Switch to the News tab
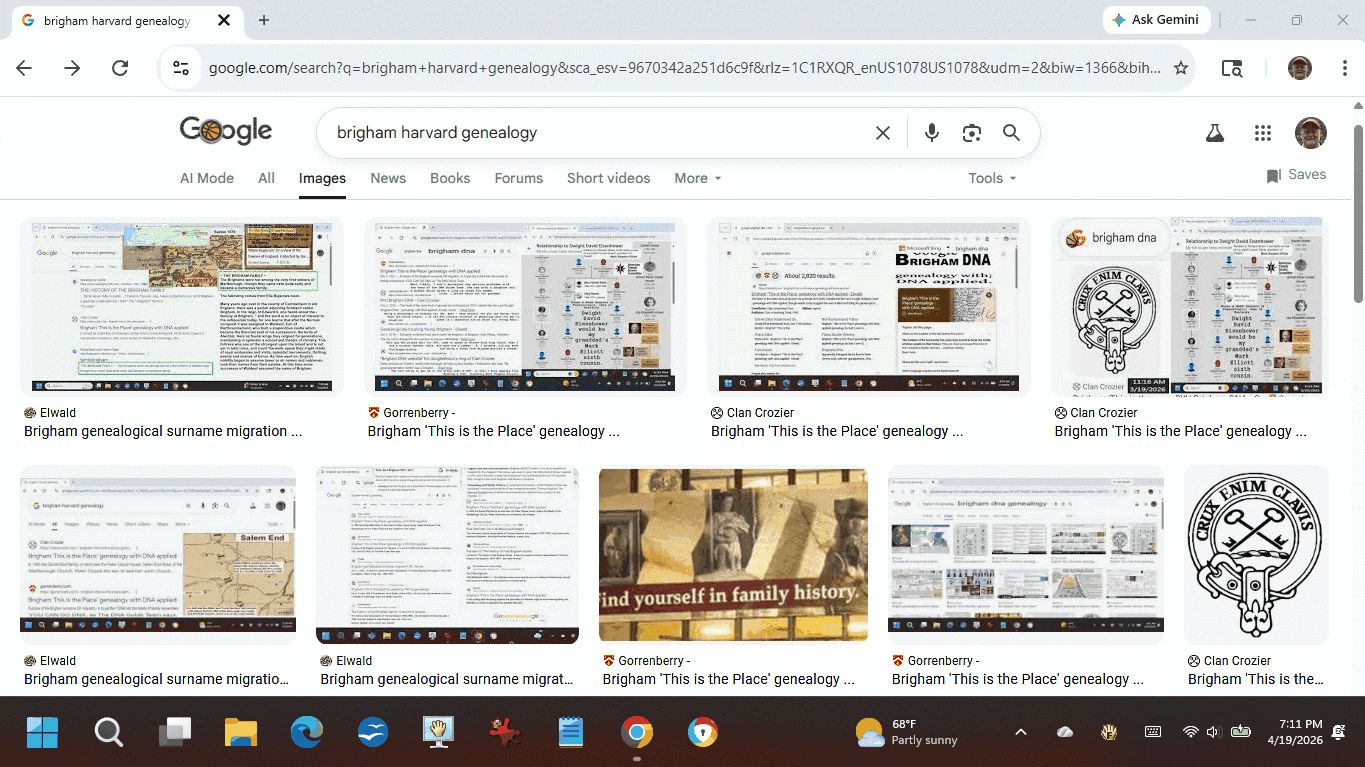The height and width of the screenshot is (767, 1365). click(x=388, y=178)
